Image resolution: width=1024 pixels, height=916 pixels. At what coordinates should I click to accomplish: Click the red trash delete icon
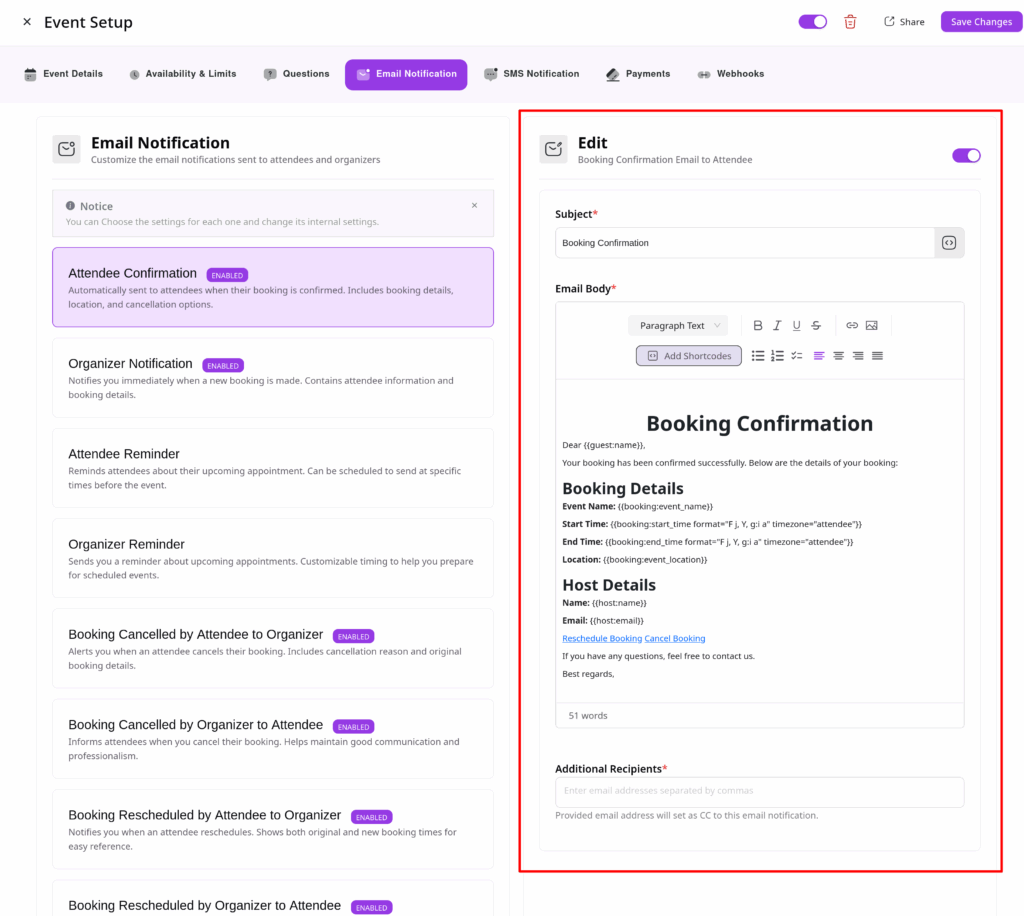tap(850, 22)
